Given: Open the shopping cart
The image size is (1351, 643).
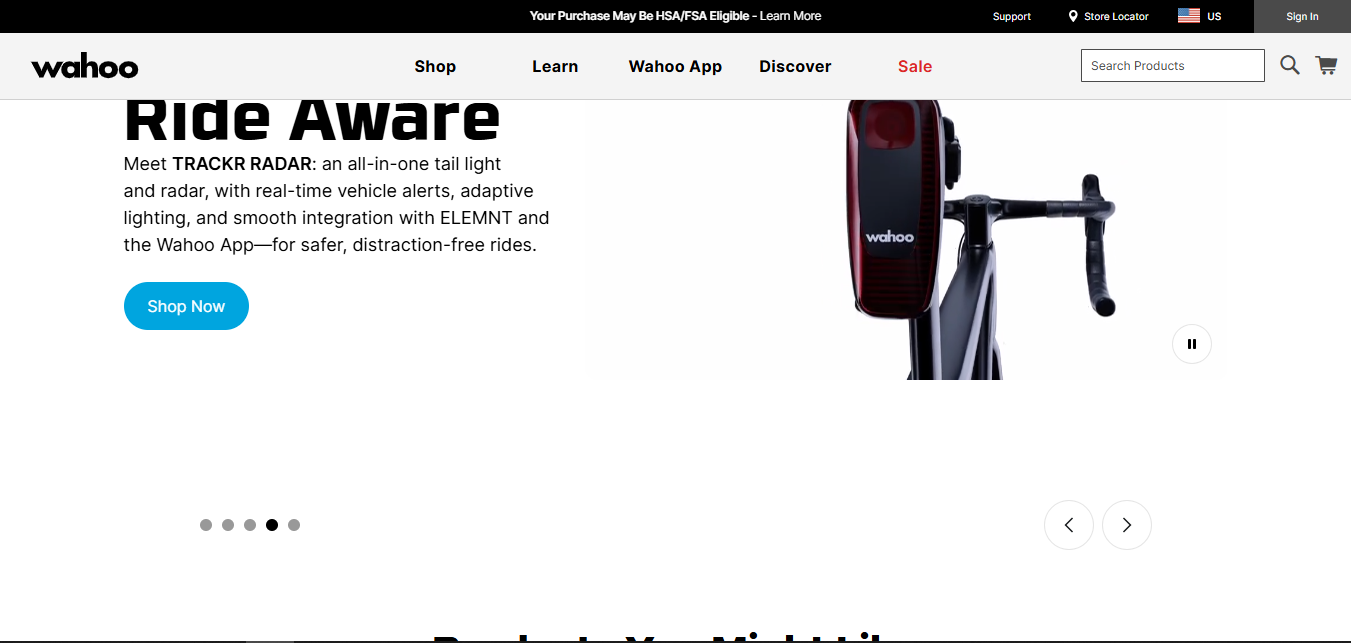Looking at the screenshot, I should pyautogui.click(x=1326, y=65).
